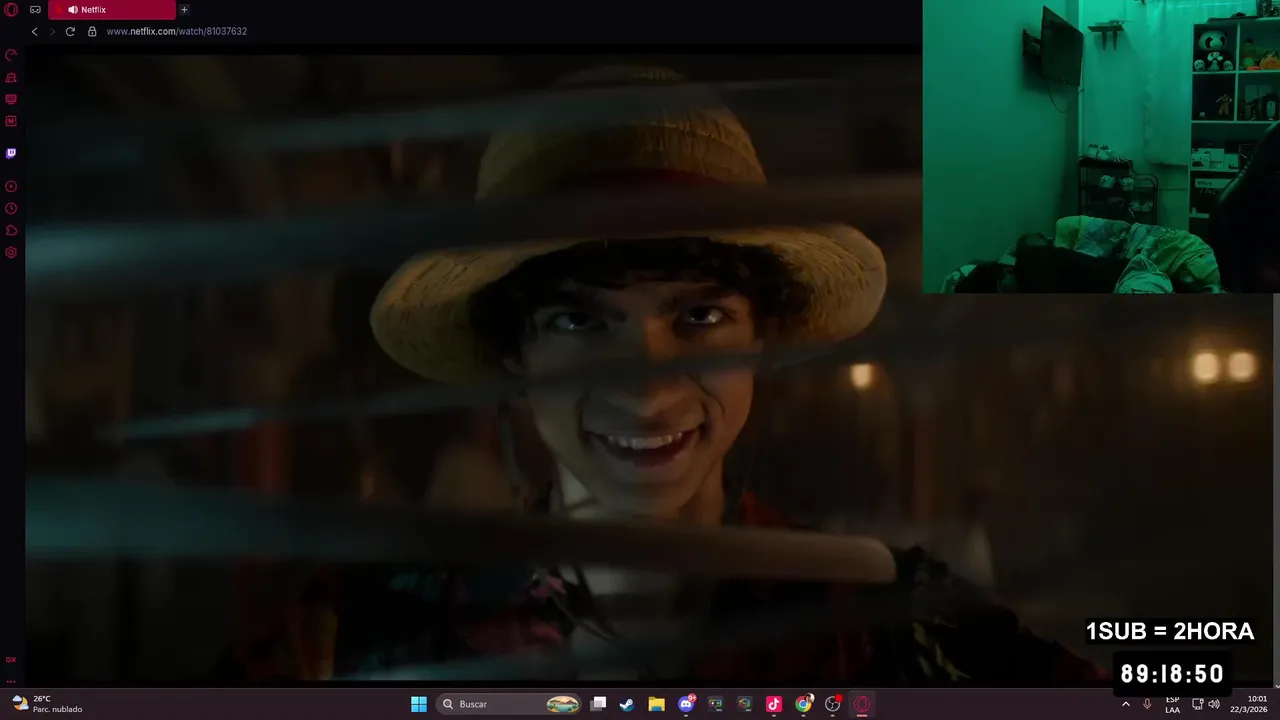1280x720 pixels.
Task: Click the three-dots sidebar setup button
Action: pyautogui.click(x=11, y=680)
